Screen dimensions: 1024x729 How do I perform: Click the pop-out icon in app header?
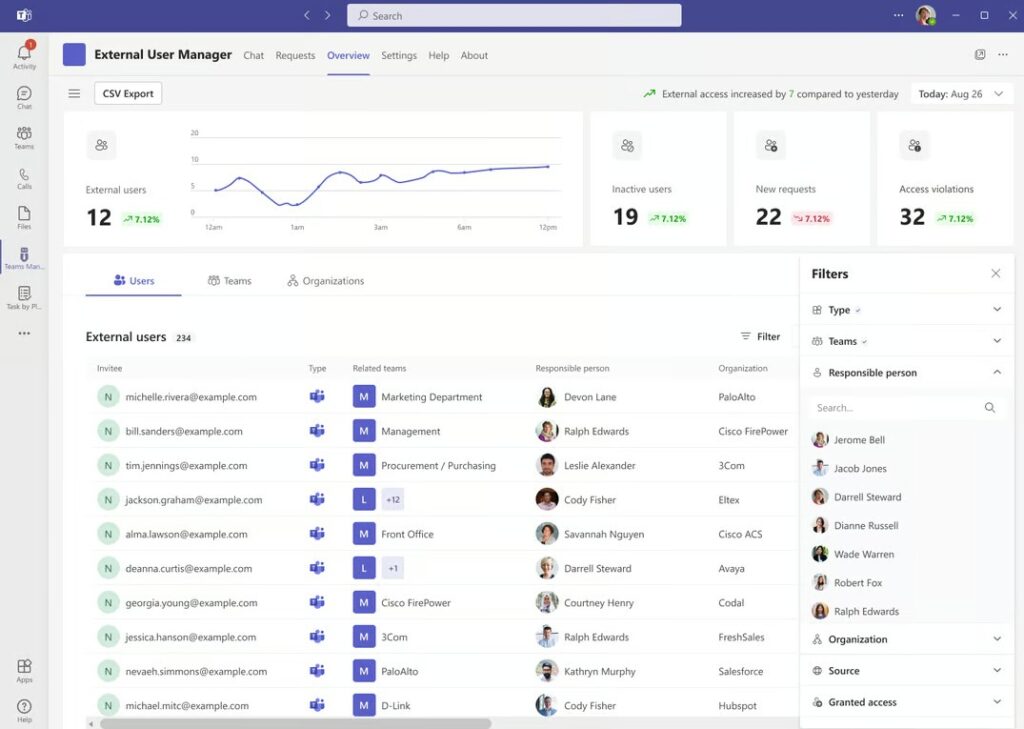pos(980,55)
